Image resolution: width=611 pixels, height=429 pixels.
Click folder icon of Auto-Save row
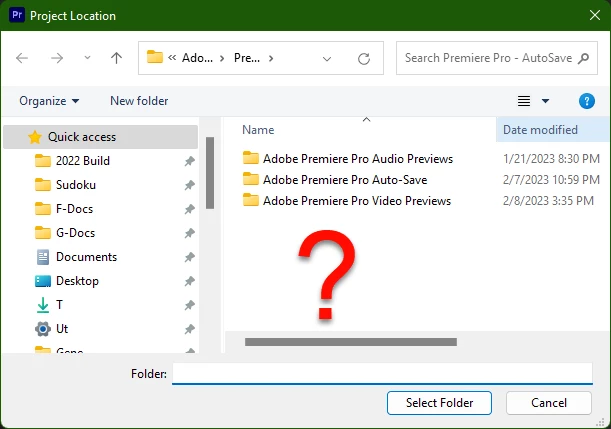(251, 179)
